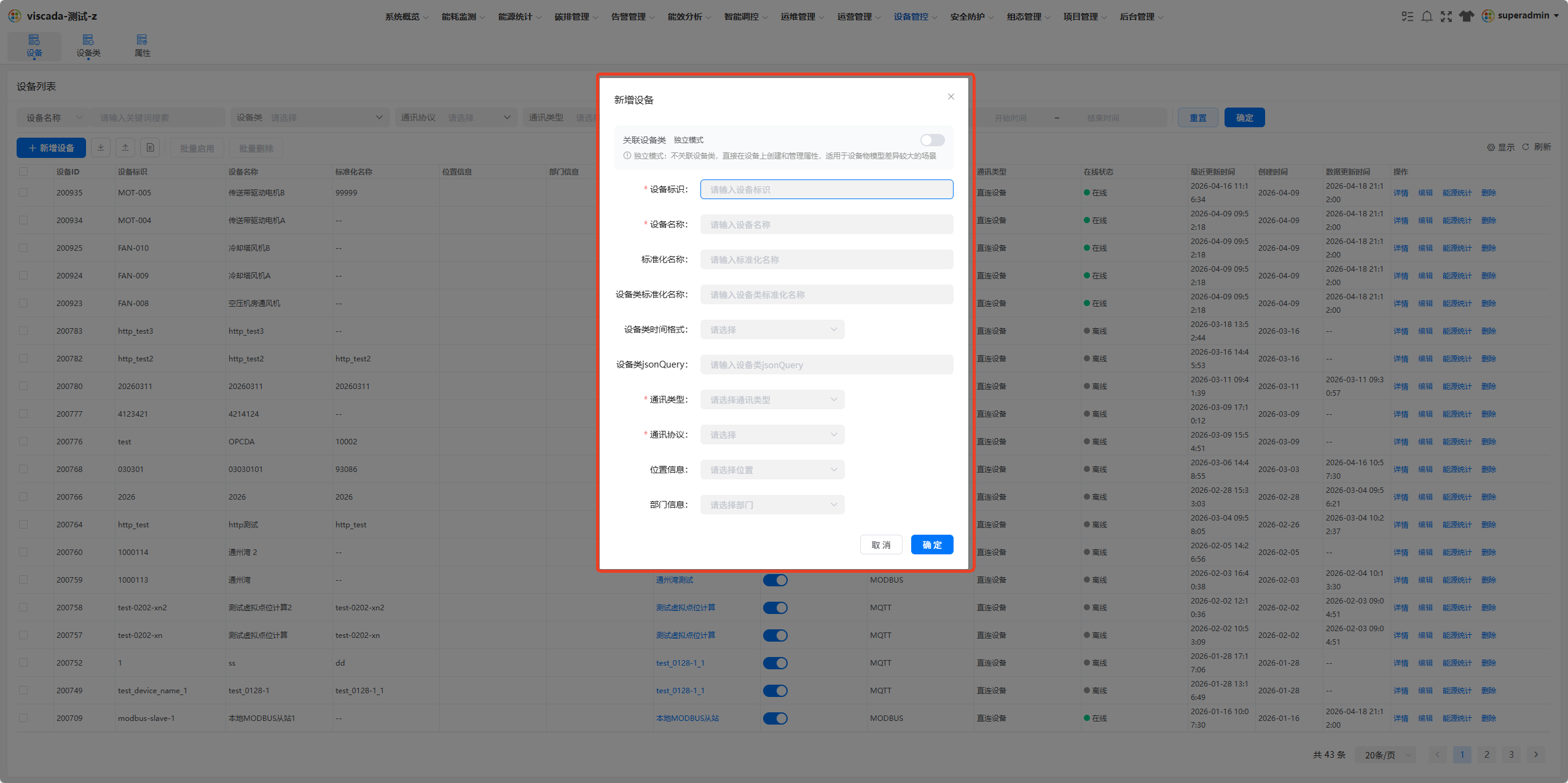Switch to the 设备类 tab

88,46
